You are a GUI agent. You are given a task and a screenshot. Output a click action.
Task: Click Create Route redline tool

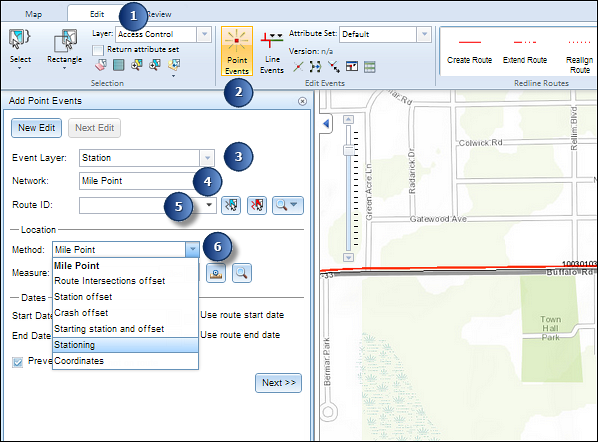(469, 51)
